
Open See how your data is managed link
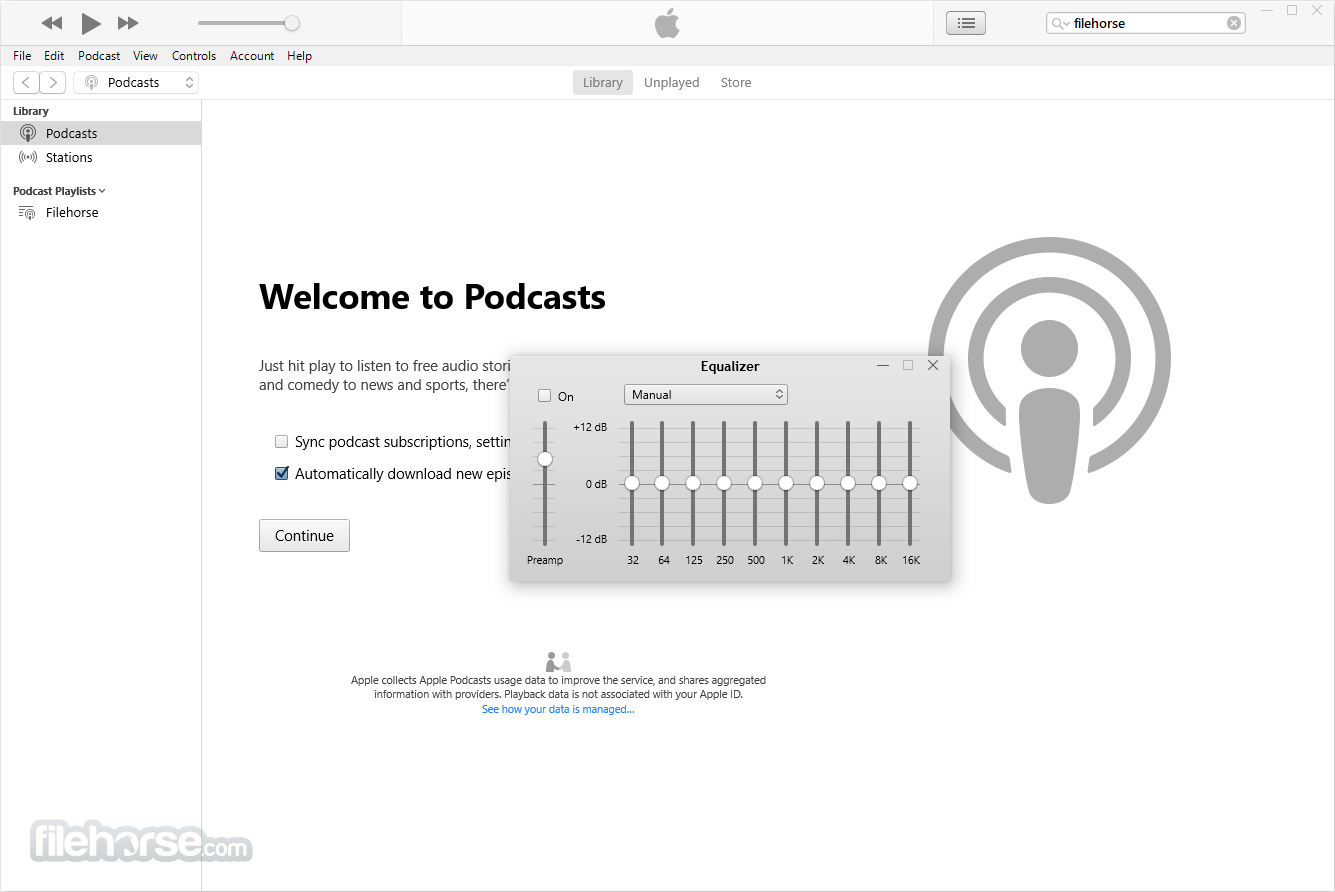558,709
